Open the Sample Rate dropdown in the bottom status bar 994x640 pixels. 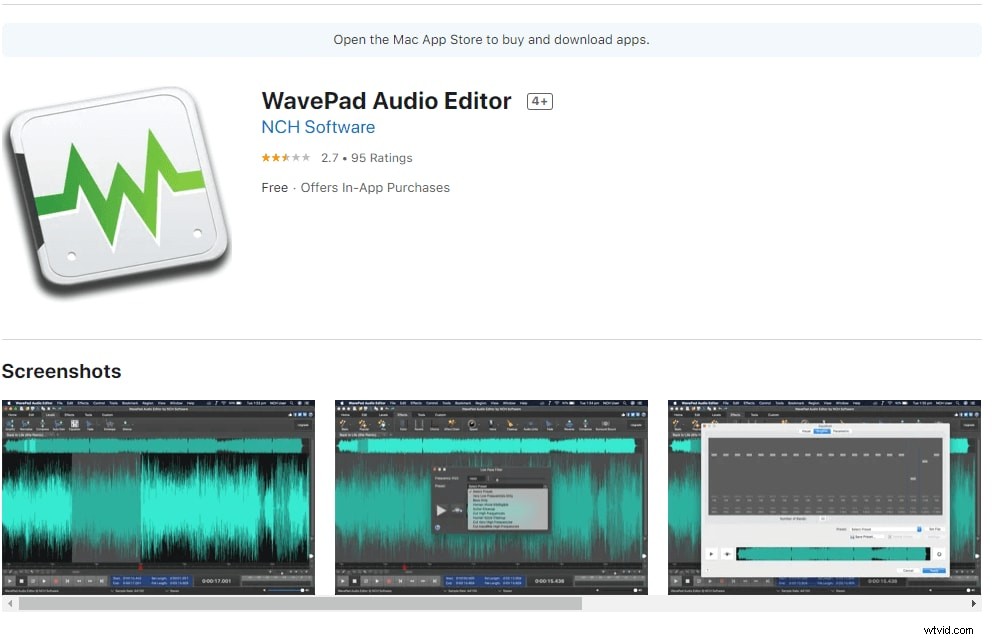point(127,591)
